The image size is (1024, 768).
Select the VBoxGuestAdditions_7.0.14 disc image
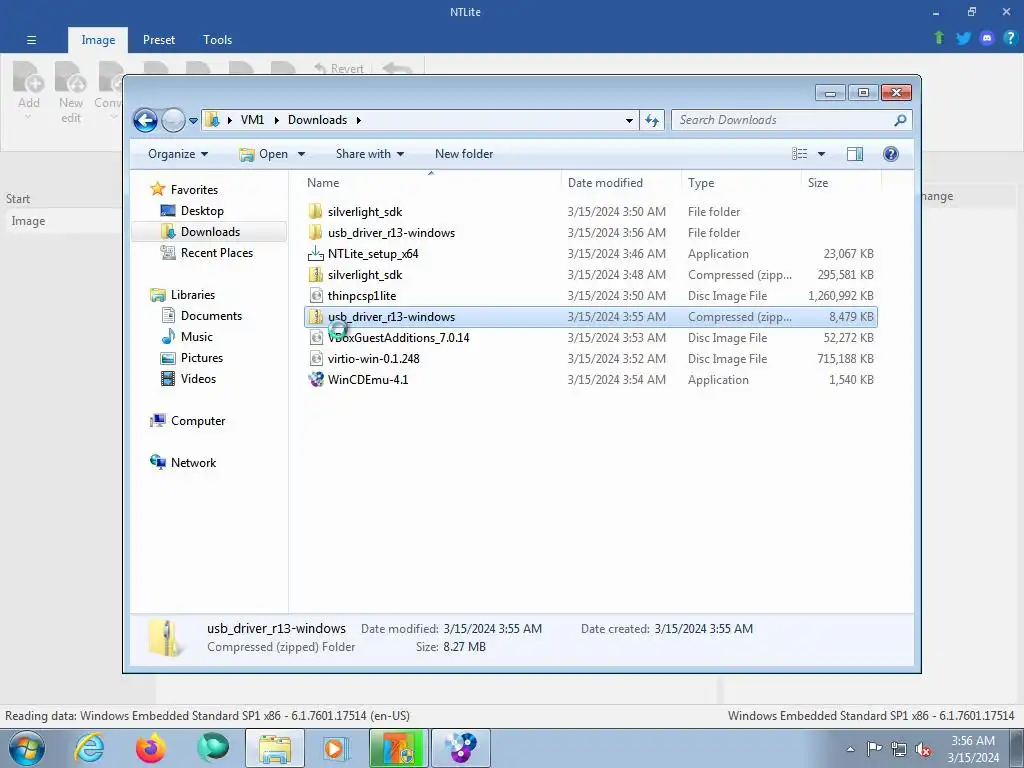pyautogui.click(x=590, y=338)
